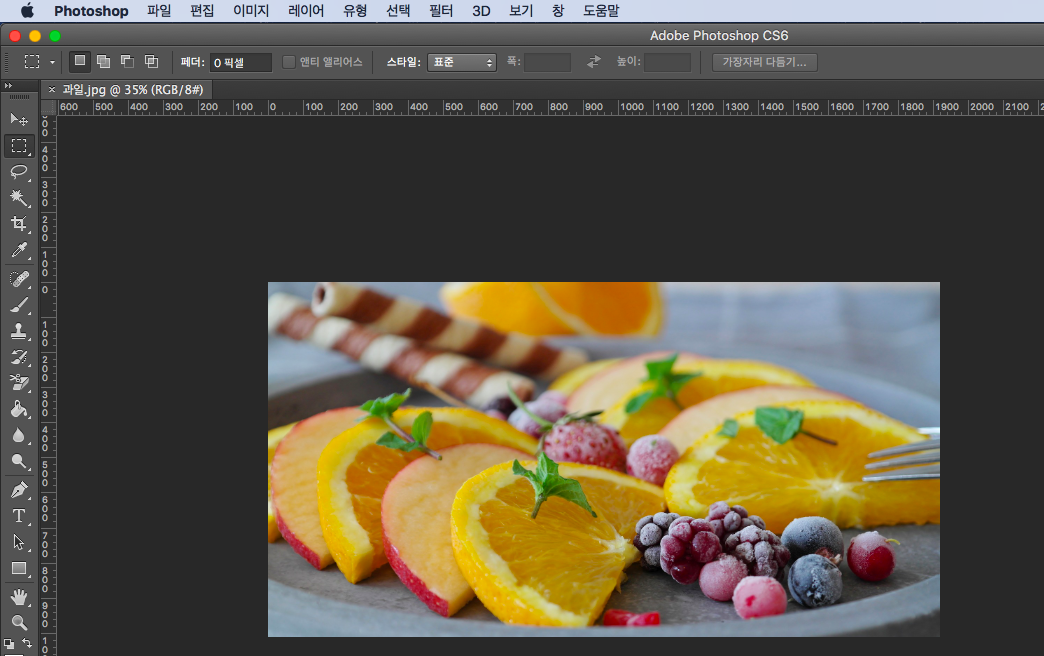Open the 선택 menu
The image size is (1044, 656).
[x=398, y=11]
